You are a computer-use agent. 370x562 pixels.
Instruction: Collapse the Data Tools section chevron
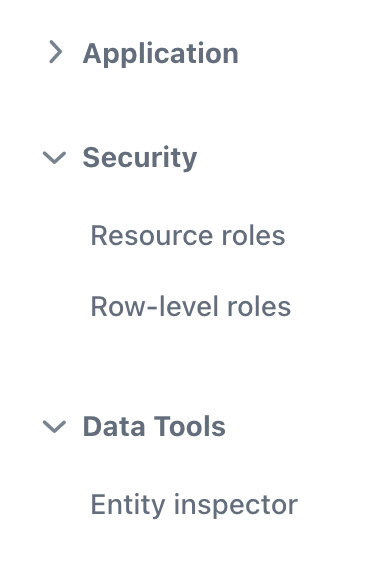[x=54, y=427]
